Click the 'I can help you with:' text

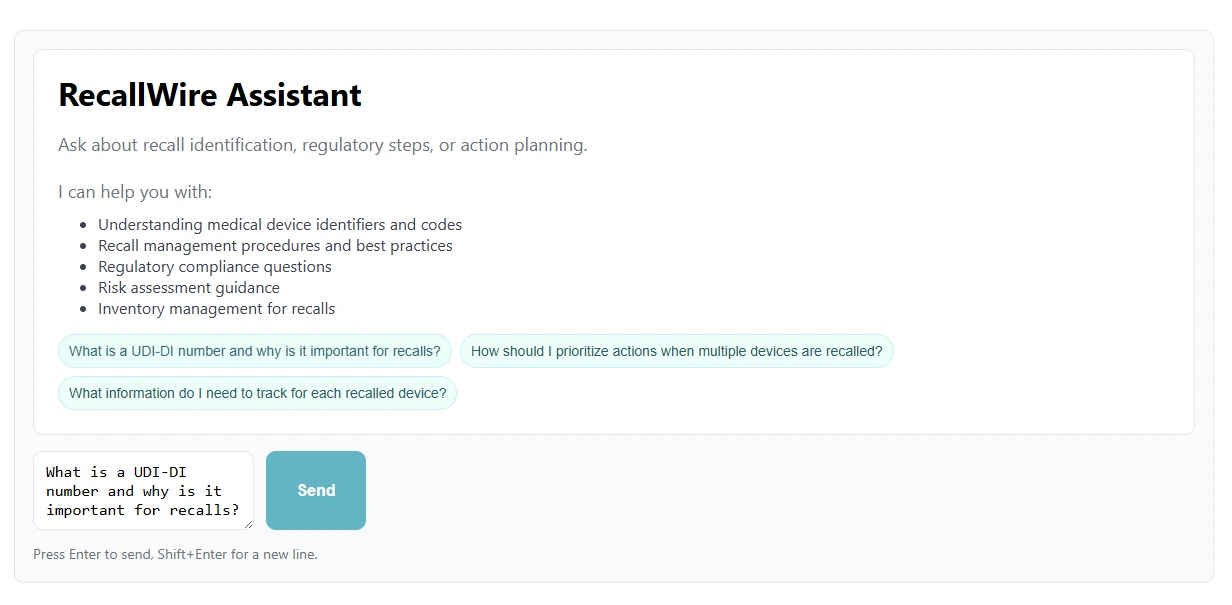point(135,192)
